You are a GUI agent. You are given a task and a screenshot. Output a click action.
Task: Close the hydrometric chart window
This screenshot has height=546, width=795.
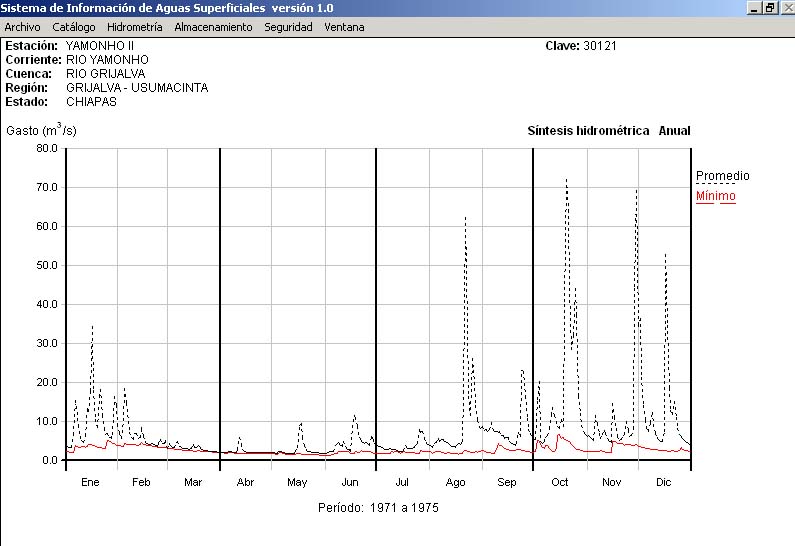(x=786, y=7)
